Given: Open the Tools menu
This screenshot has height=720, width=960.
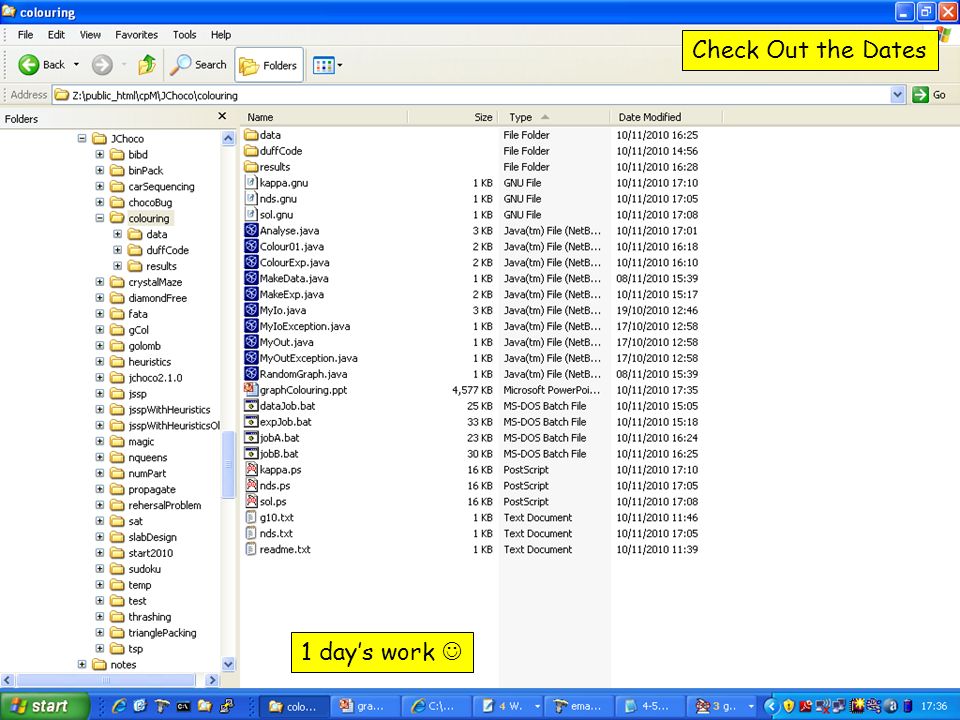Looking at the screenshot, I should pyautogui.click(x=184, y=35).
